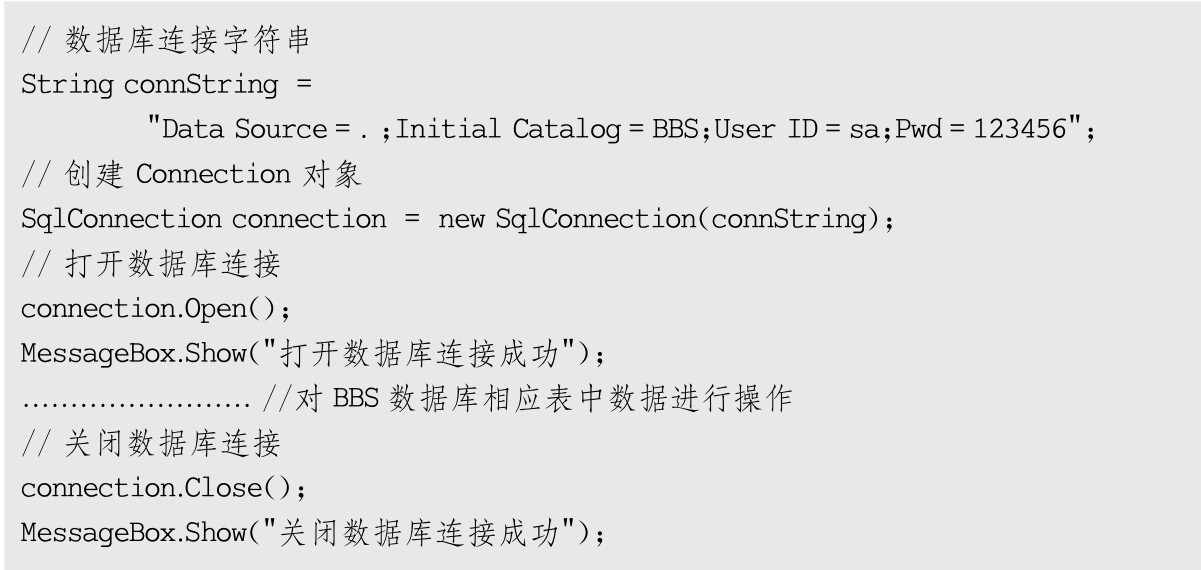Click the 'String' type keyword
The image size is (1201, 570).
tap(67, 85)
